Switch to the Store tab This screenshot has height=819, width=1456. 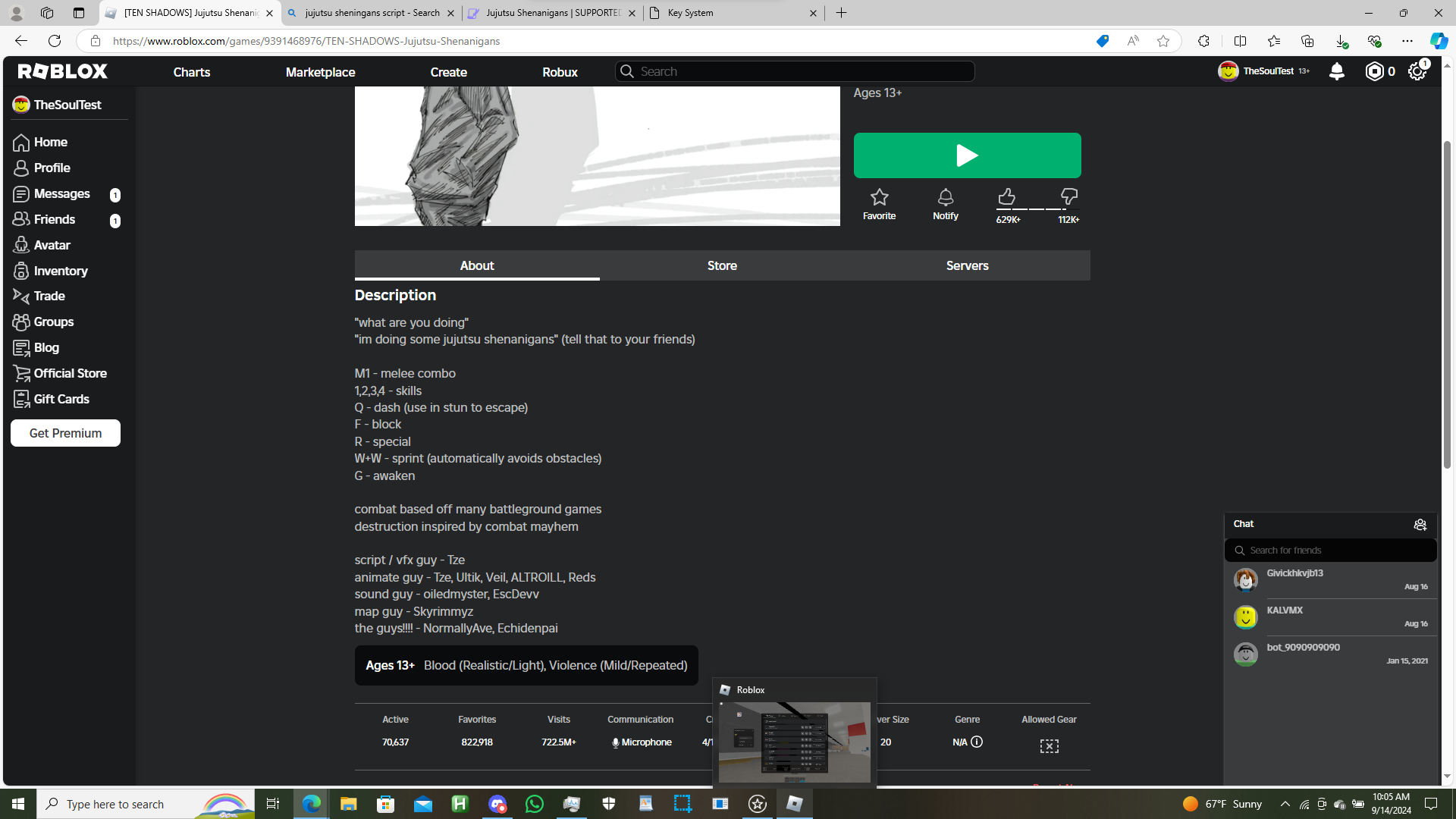click(x=722, y=265)
